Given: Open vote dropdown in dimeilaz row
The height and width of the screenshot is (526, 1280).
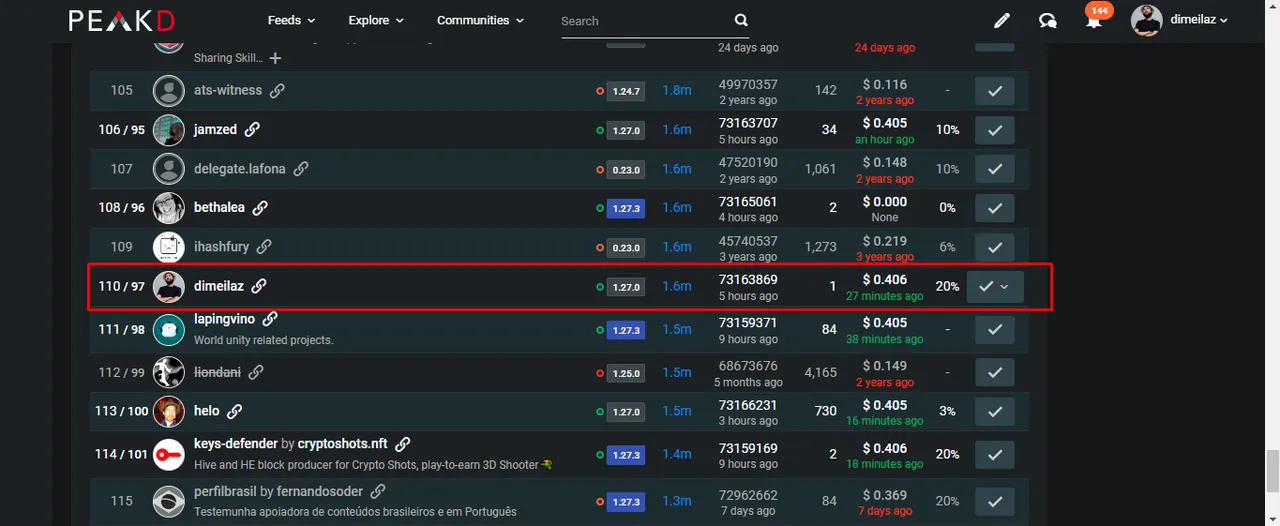Looking at the screenshot, I should [x=1005, y=286].
